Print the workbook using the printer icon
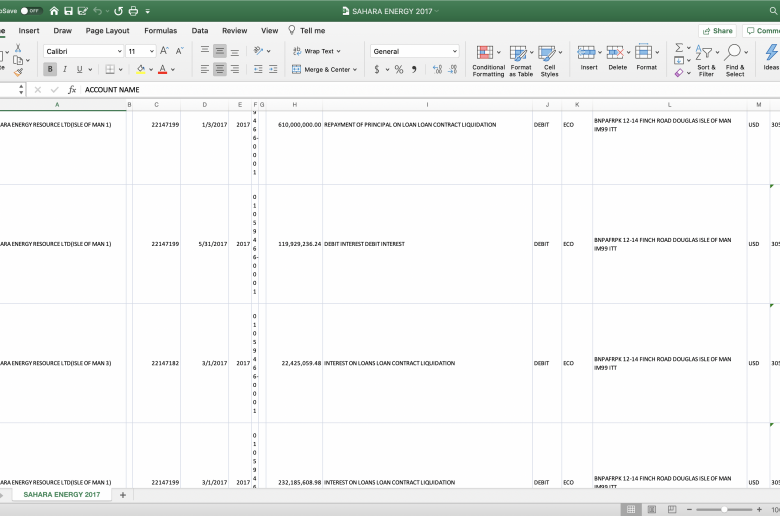 coord(133,10)
